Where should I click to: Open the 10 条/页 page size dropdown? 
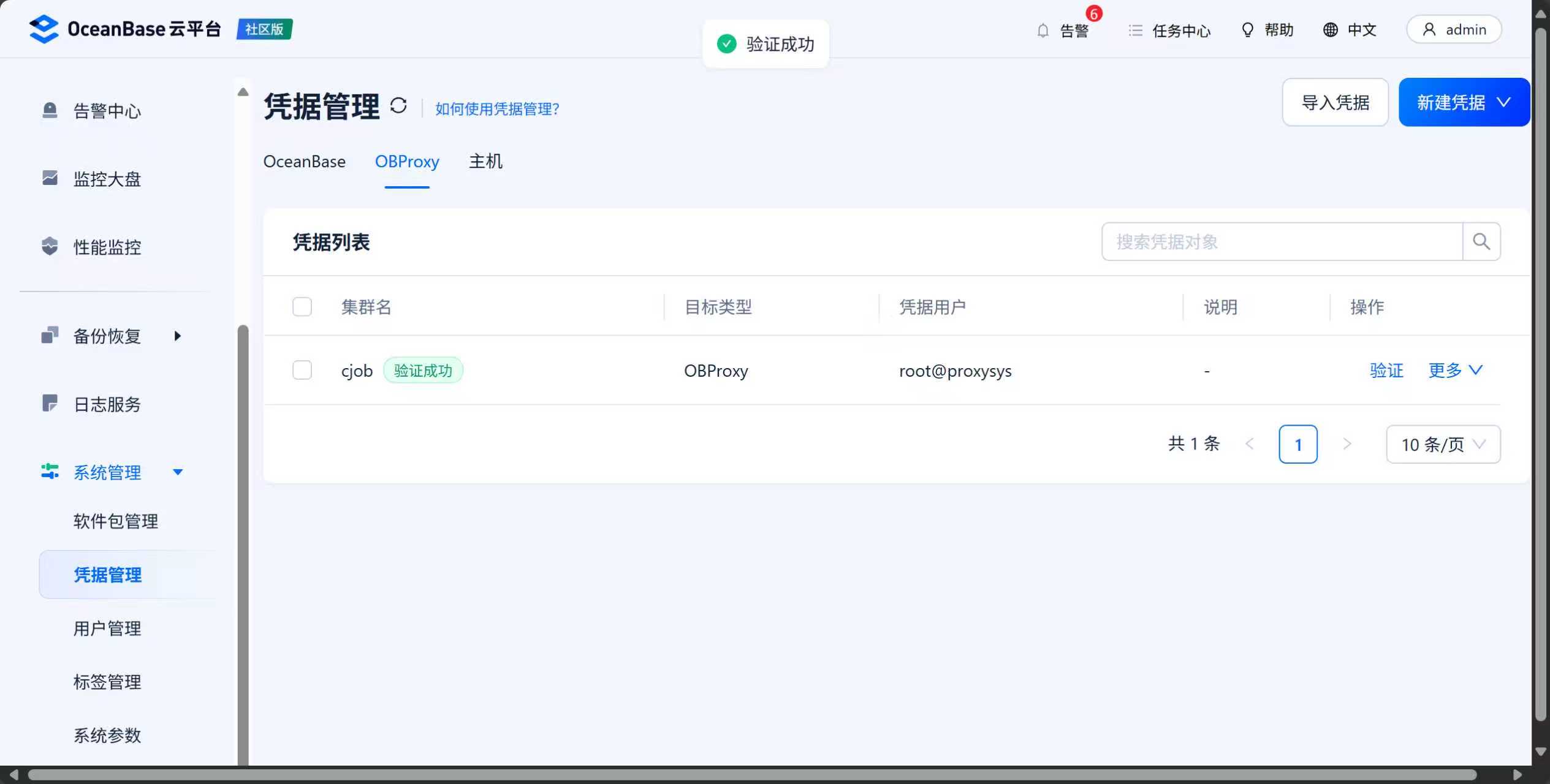[x=1443, y=444]
